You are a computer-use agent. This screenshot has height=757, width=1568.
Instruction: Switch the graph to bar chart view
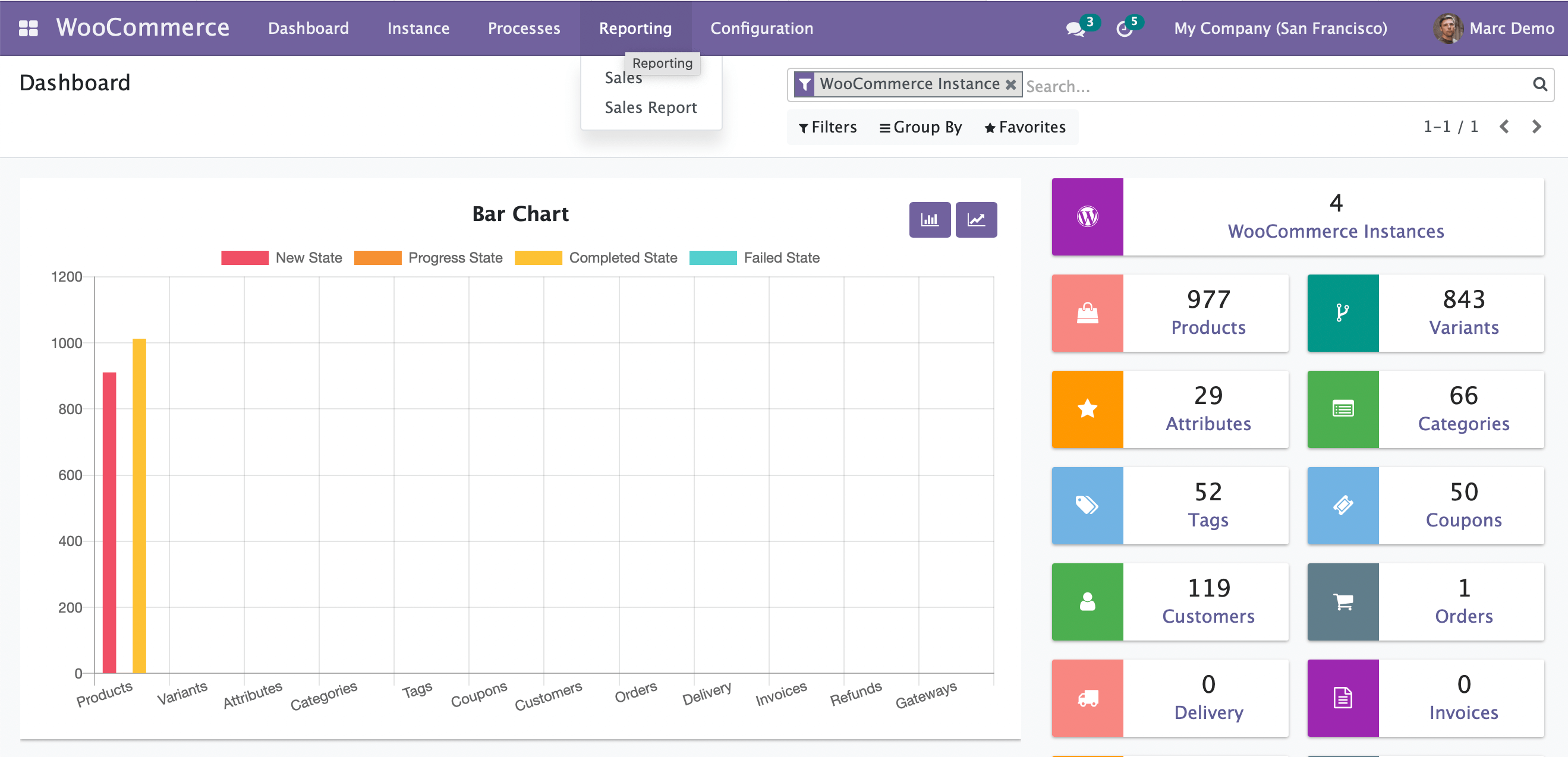point(930,220)
